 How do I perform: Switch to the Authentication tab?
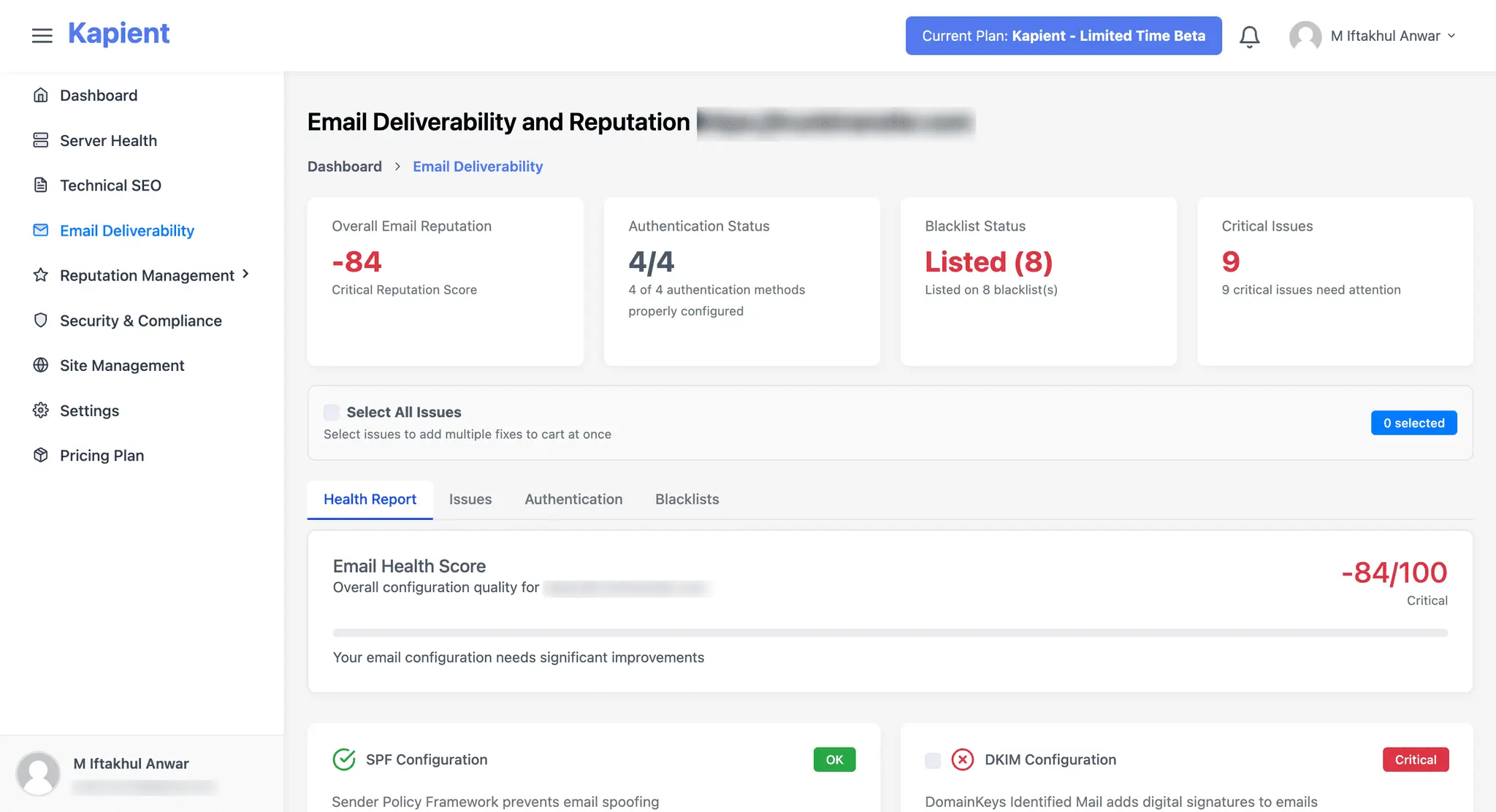[x=573, y=499]
